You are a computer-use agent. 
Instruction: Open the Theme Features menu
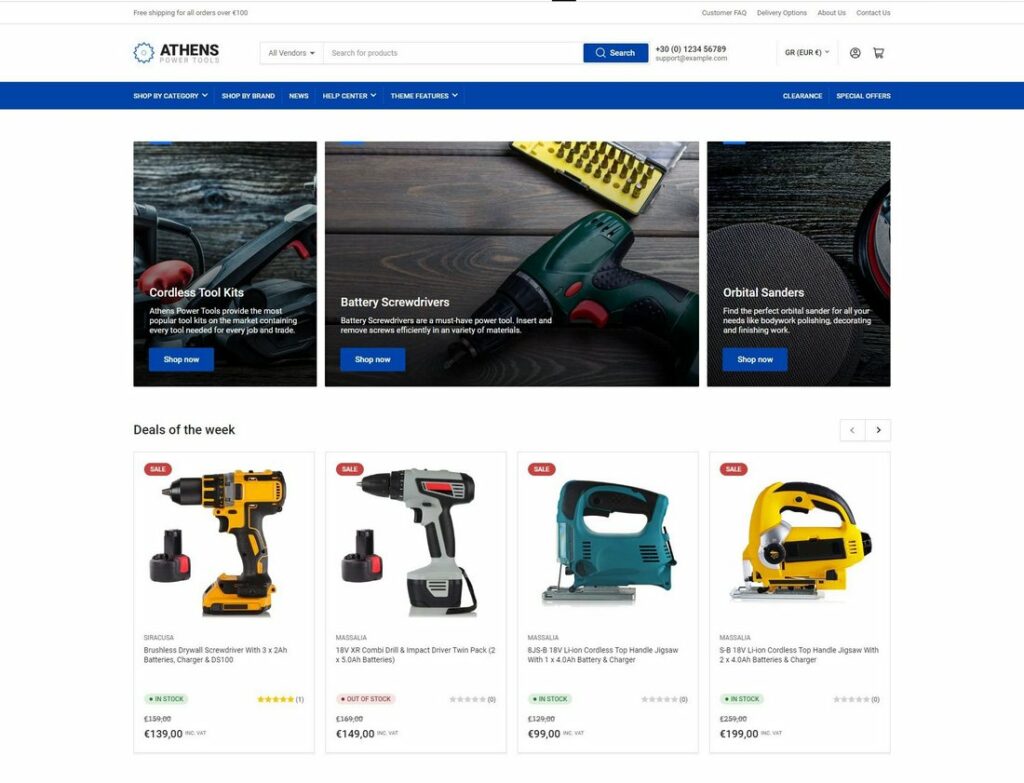(x=424, y=96)
